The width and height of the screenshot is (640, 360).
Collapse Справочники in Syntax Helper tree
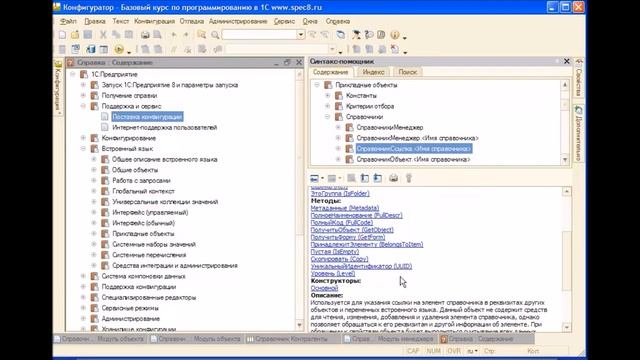click(x=327, y=117)
